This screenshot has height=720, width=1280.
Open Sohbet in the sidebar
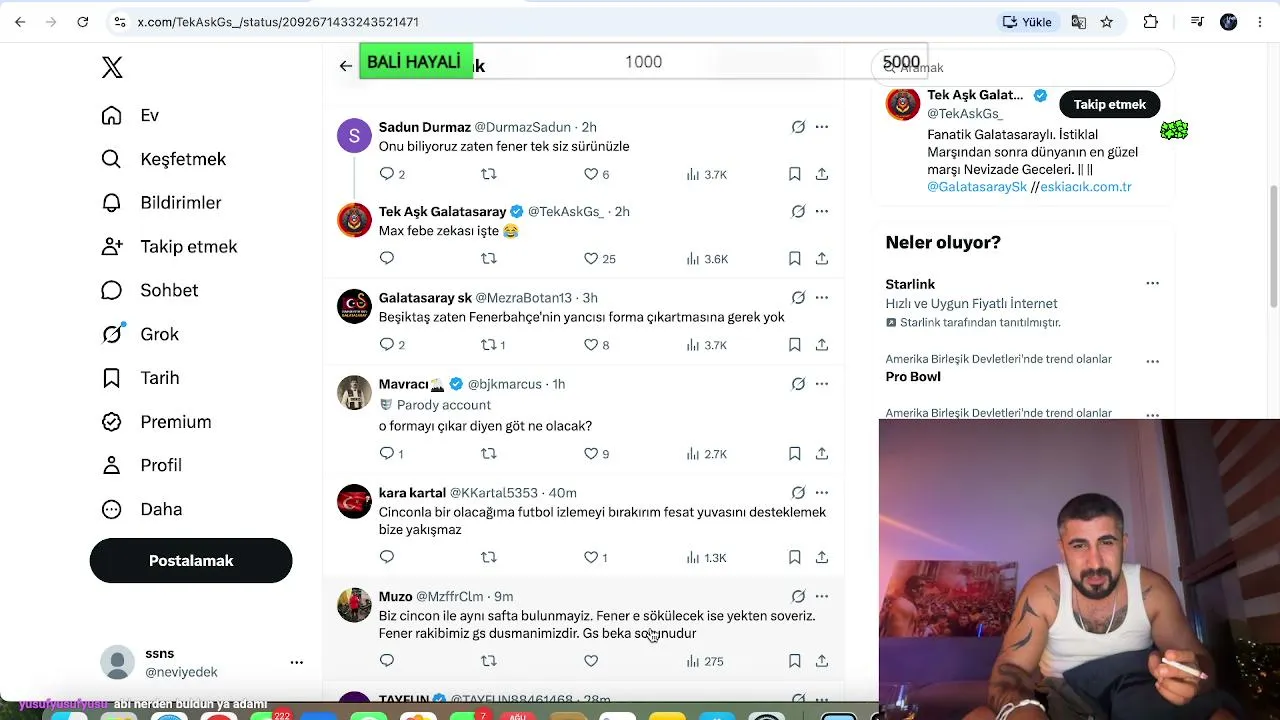(149, 290)
